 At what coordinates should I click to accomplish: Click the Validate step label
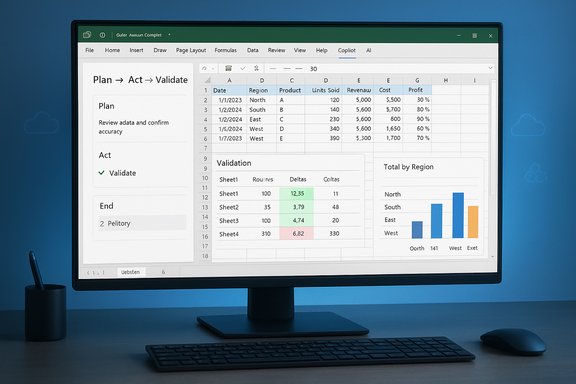tap(122, 173)
